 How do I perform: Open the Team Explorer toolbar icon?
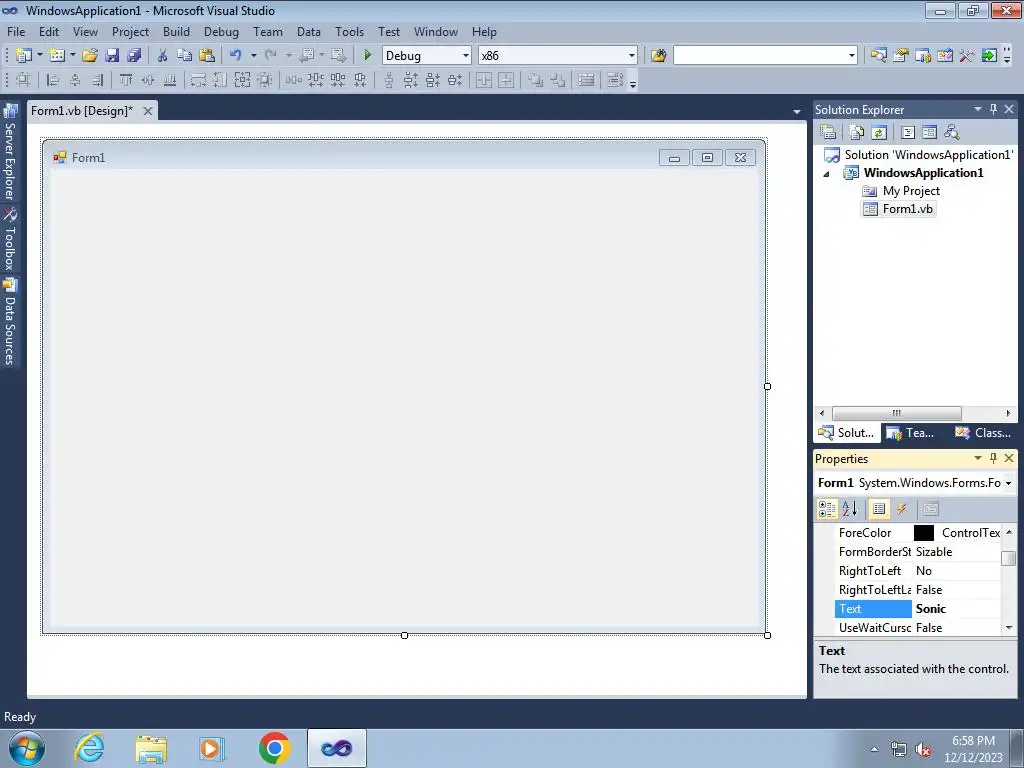(923, 56)
